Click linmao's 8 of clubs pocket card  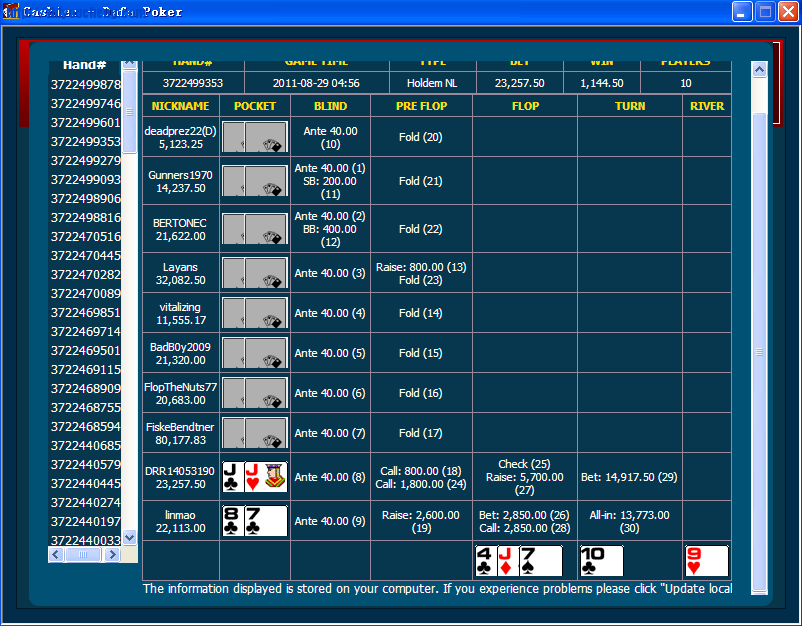[x=232, y=521]
